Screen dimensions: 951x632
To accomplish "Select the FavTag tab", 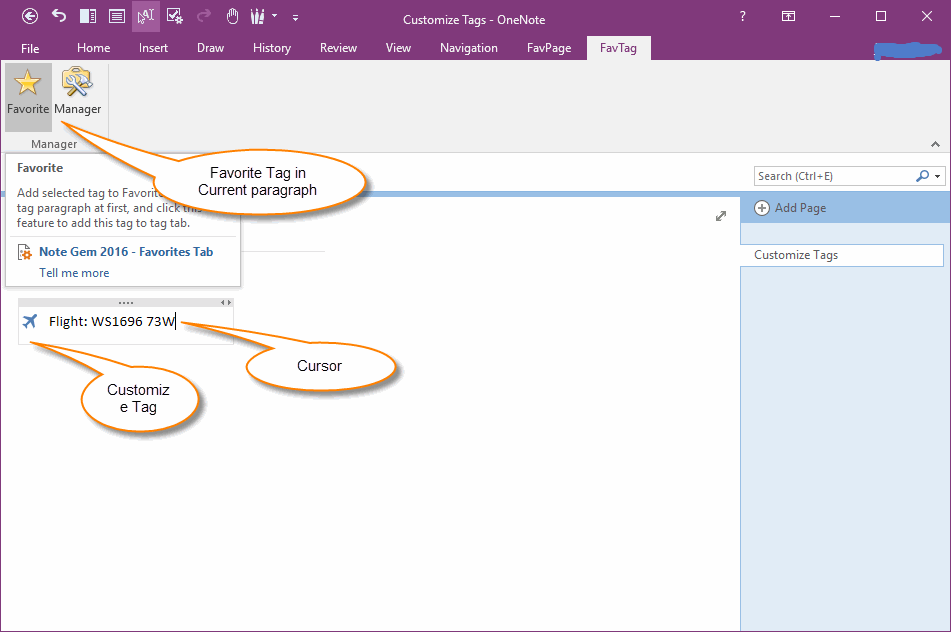I will pos(619,48).
